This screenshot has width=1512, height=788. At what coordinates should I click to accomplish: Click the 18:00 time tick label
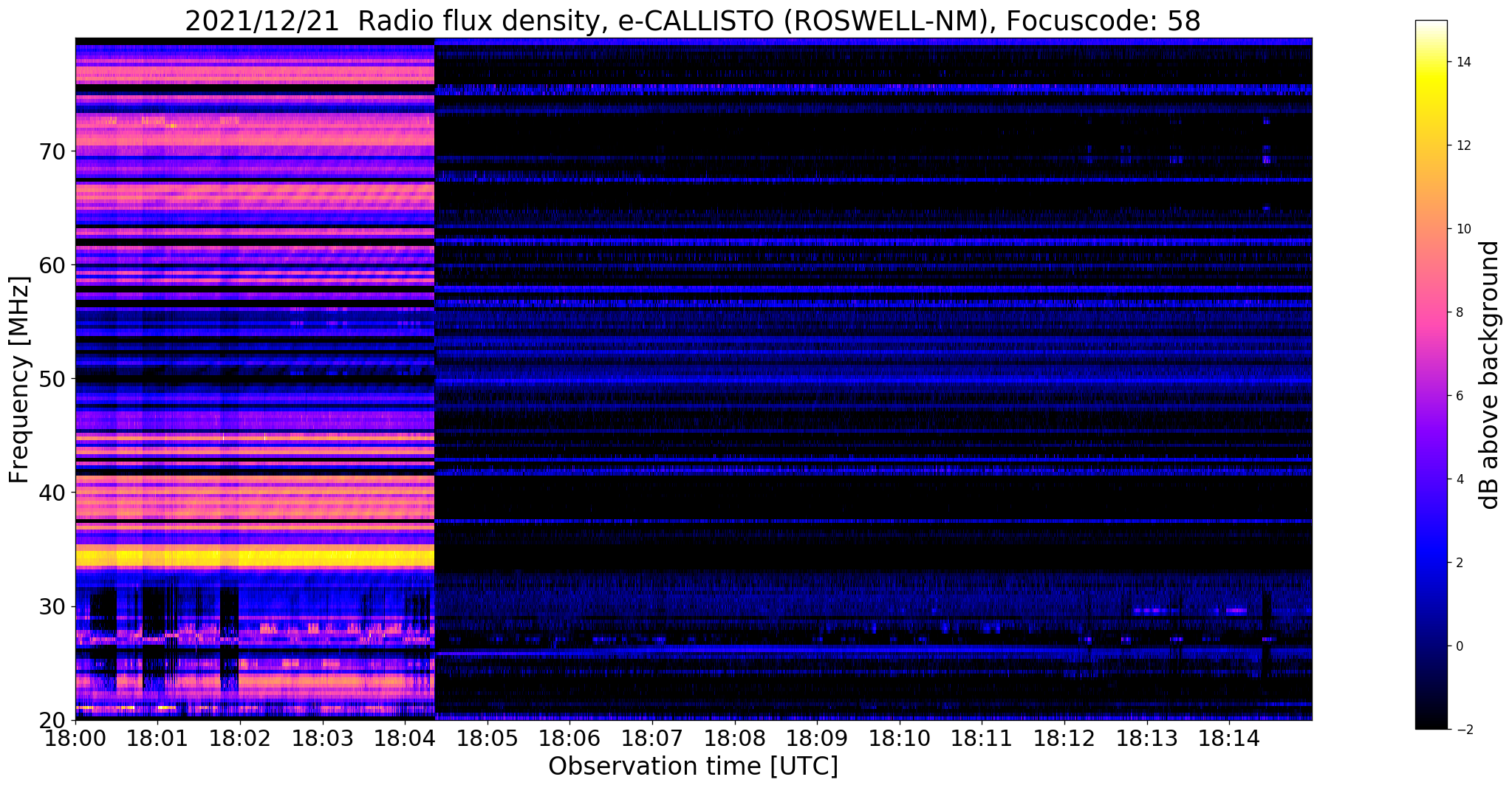[x=75, y=738]
